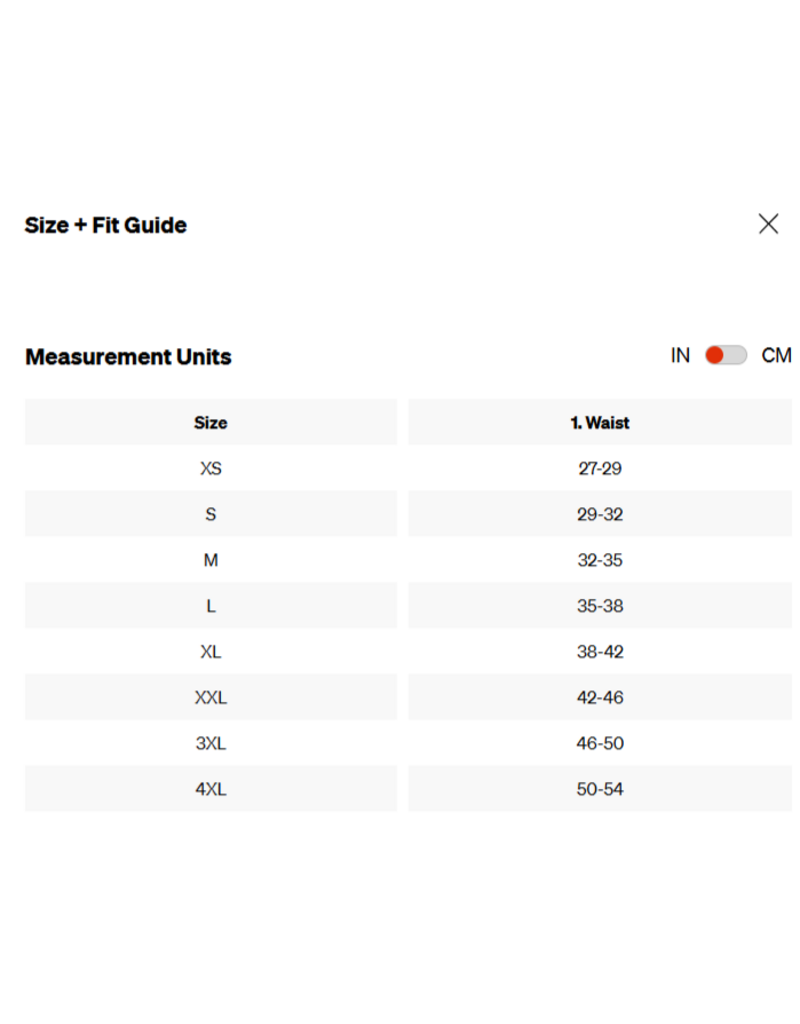This screenshot has width=800, height=1024.
Task: Select the S size cell
Action: pyautogui.click(x=210, y=514)
